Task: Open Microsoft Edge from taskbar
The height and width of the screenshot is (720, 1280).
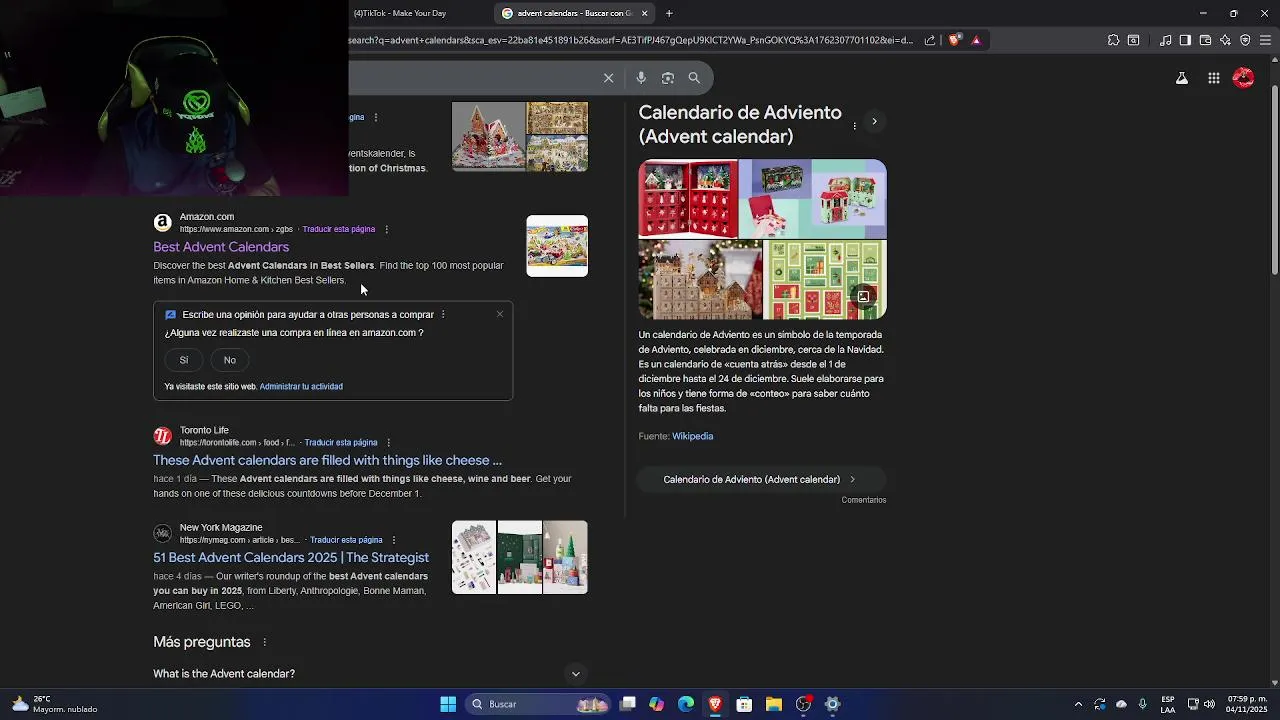Action: tap(686, 704)
